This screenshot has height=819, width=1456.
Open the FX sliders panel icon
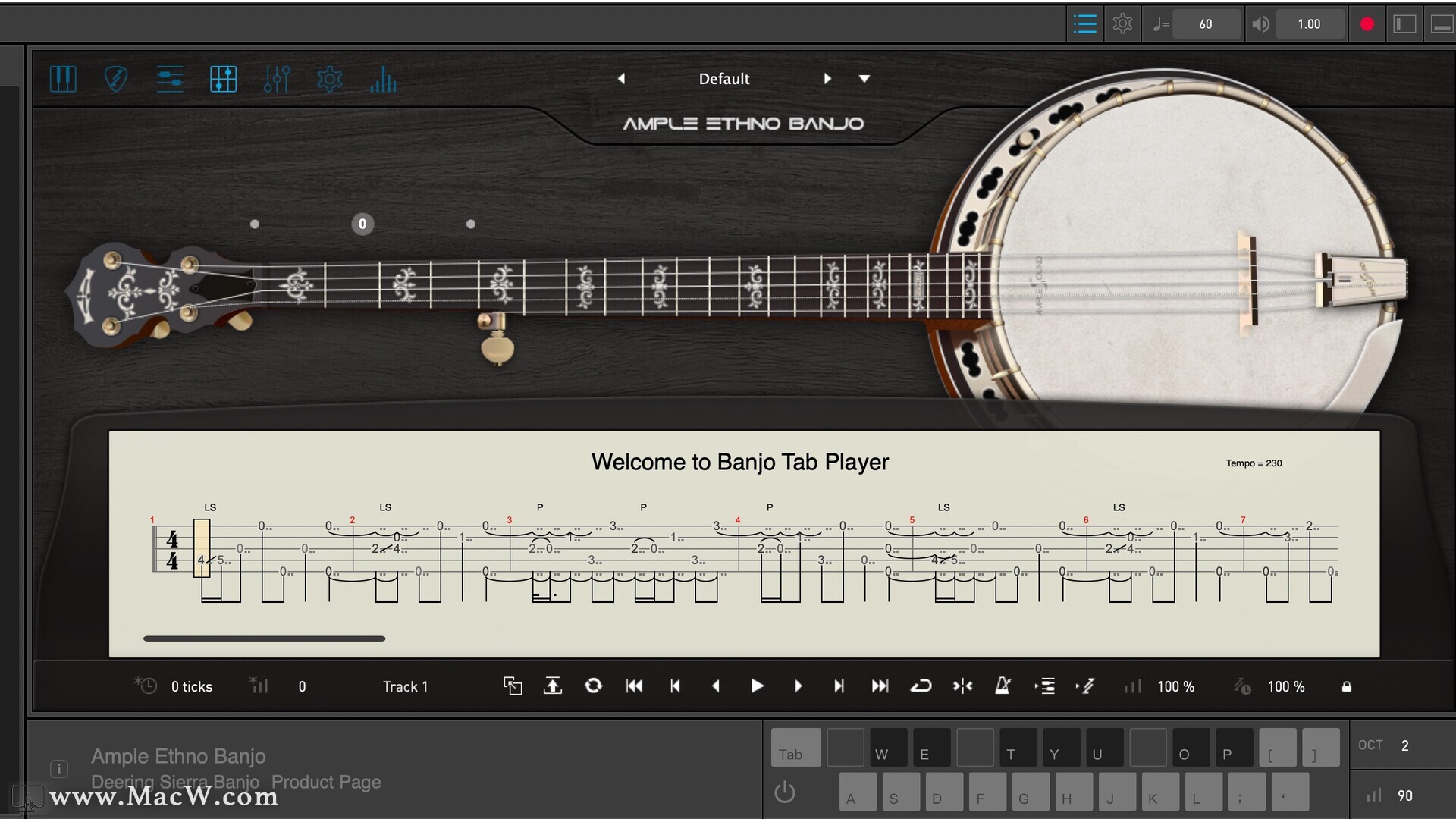pos(277,79)
